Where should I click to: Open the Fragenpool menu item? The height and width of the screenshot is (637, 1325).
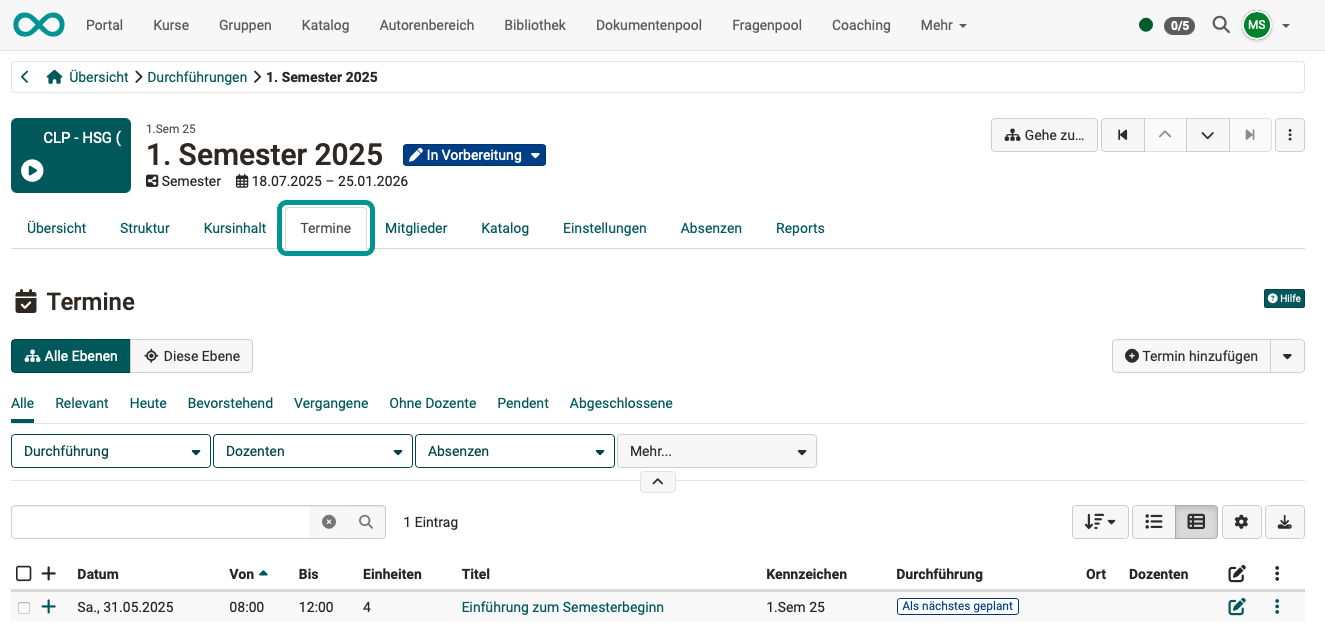click(766, 25)
